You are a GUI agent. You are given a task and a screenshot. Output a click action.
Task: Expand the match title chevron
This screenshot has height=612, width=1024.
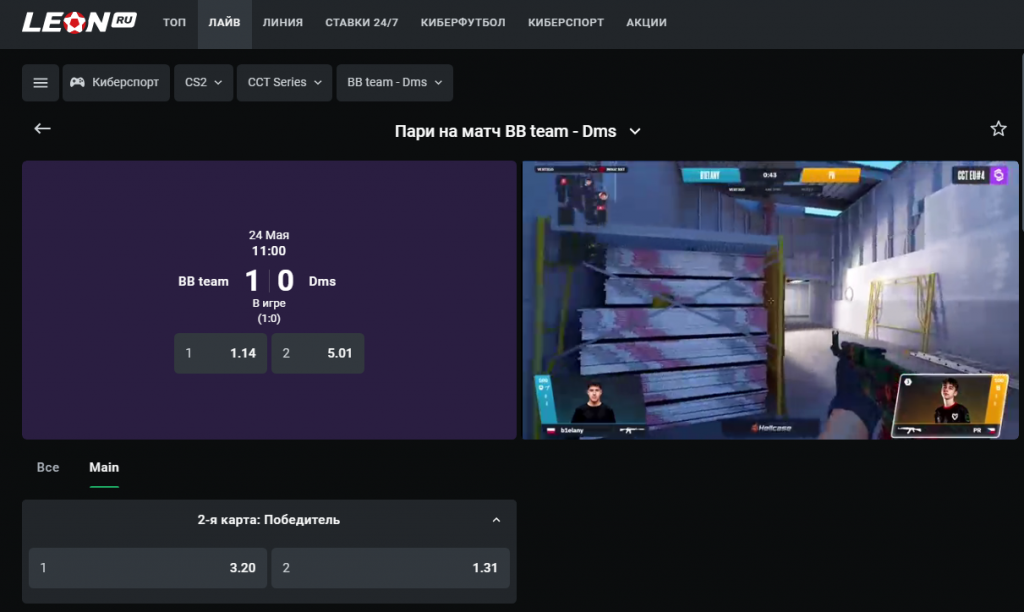[x=635, y=131]
